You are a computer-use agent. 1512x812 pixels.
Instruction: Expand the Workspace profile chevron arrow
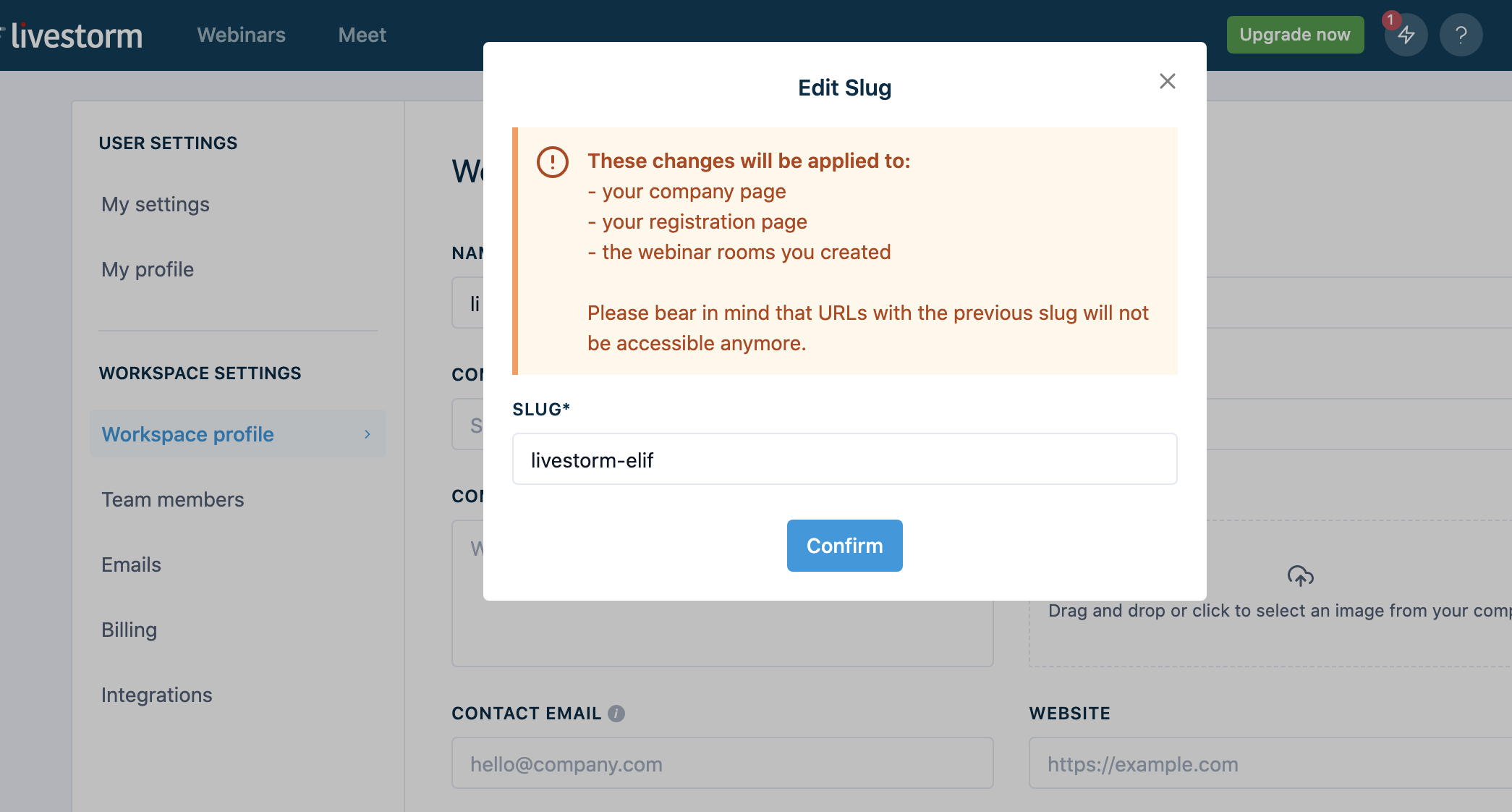point(368,434)
